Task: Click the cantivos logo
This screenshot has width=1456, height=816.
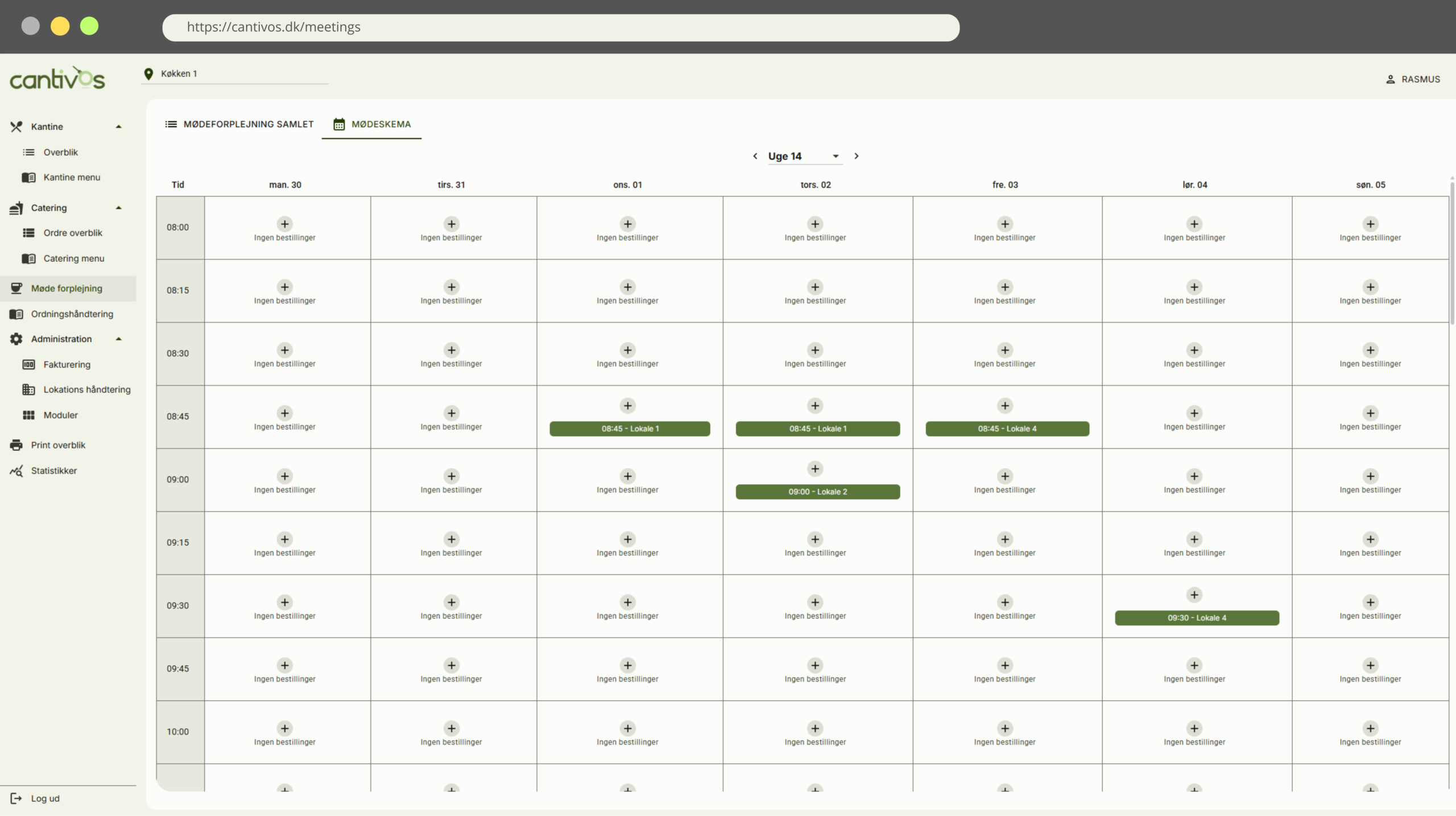Action: pyautogui.click(x=57, y=79)
